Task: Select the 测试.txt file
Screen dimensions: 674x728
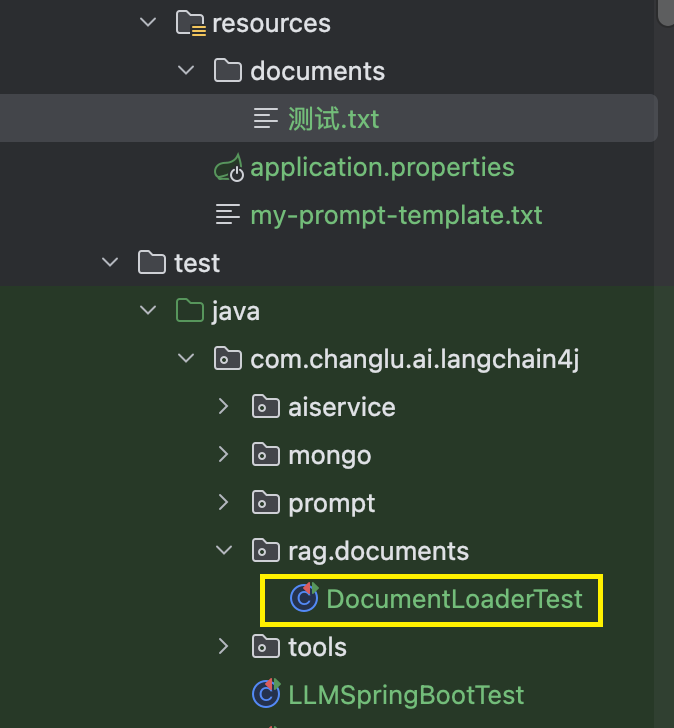Action: (x=329, y=118)
